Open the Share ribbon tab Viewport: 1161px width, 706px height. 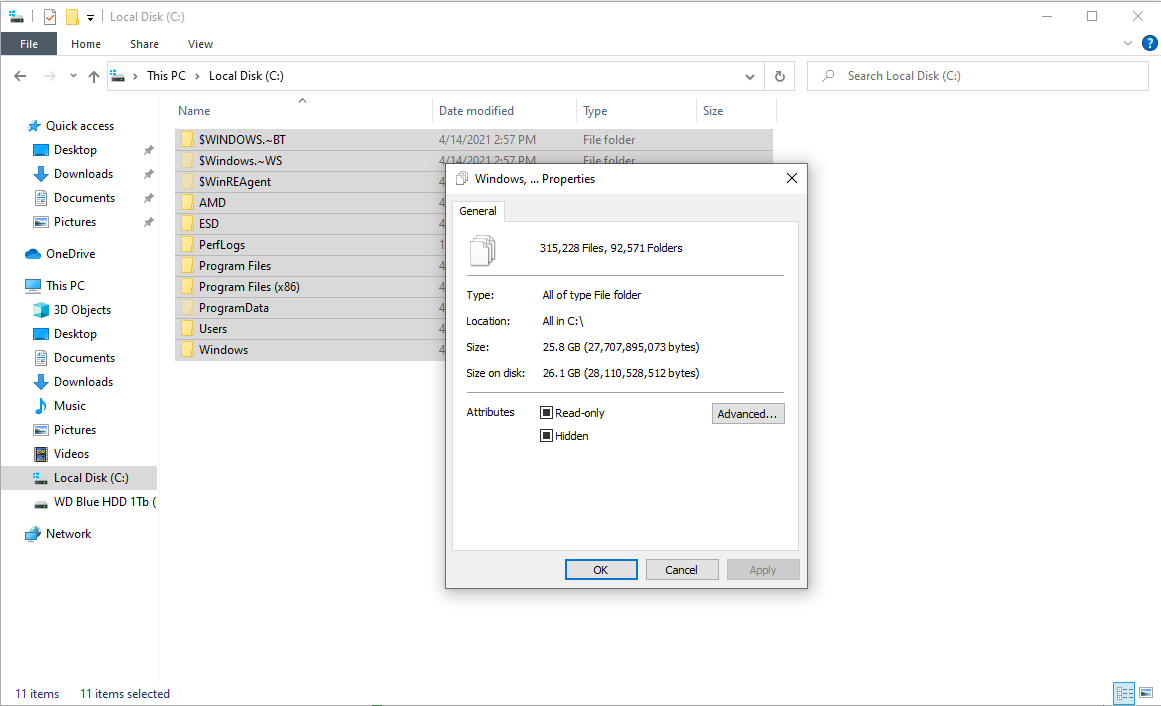[x=144, y=44]
